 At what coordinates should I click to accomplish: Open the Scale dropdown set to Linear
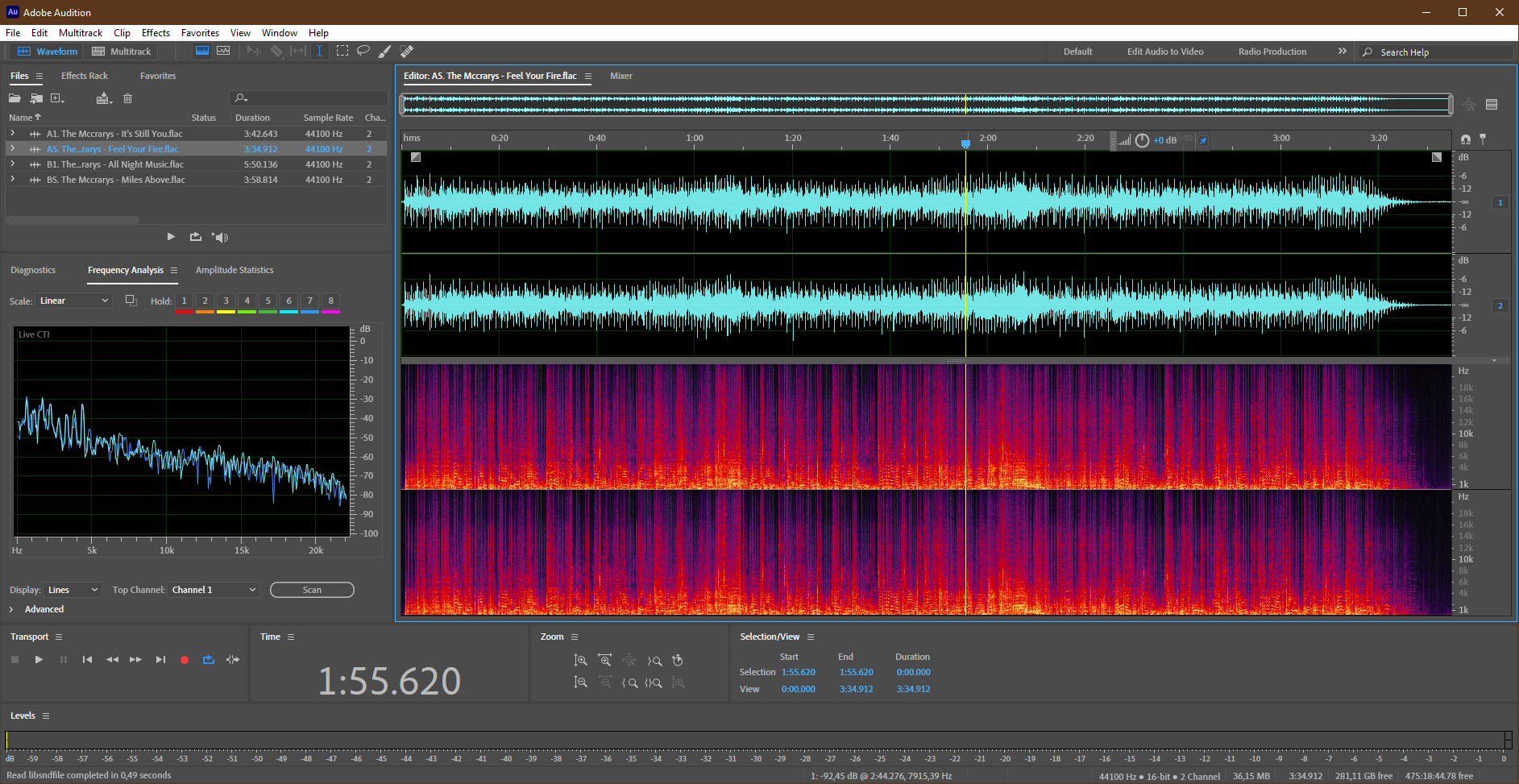[x=73, y=301]
